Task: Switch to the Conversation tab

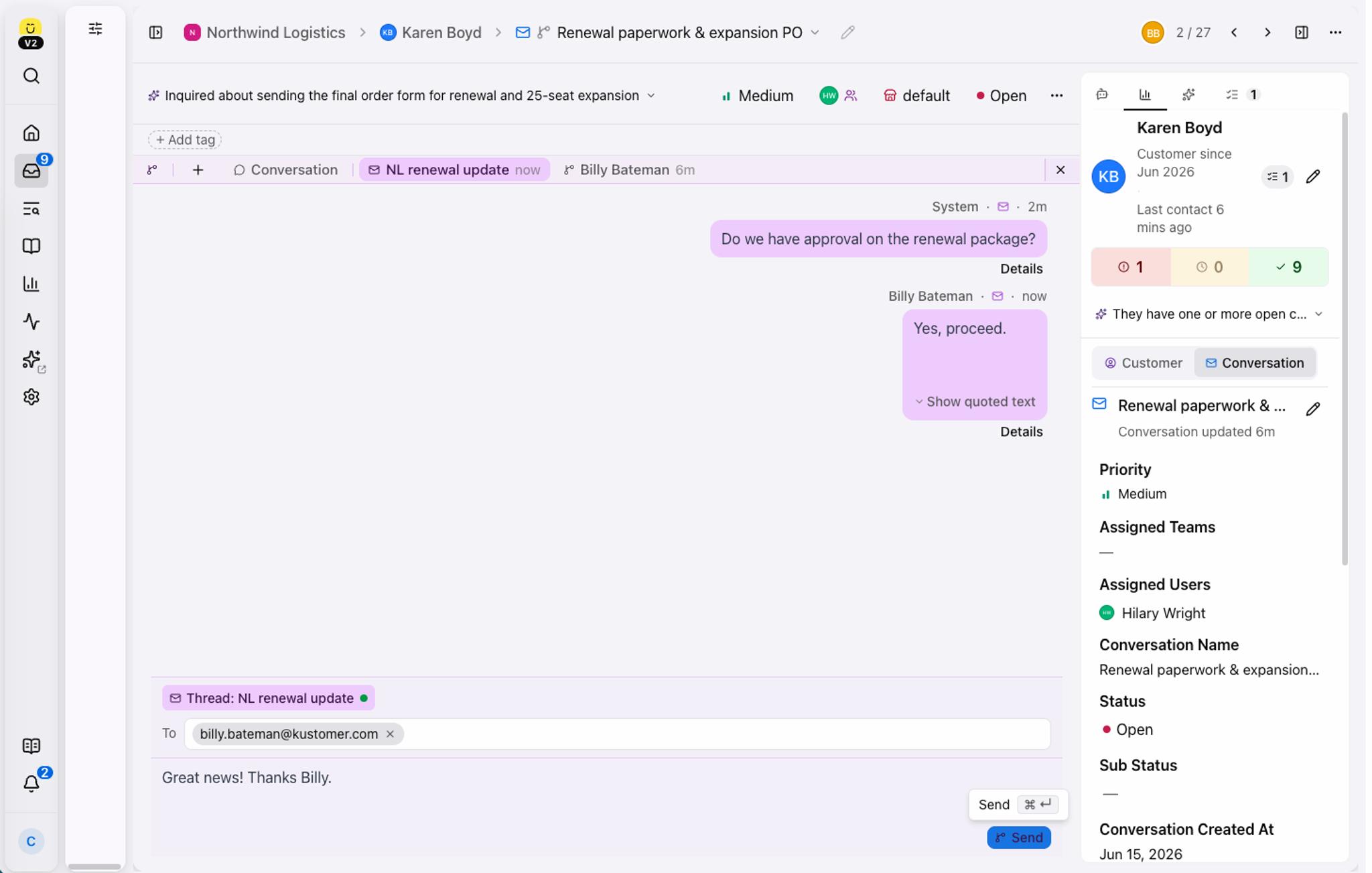Action: coord(285,170)
